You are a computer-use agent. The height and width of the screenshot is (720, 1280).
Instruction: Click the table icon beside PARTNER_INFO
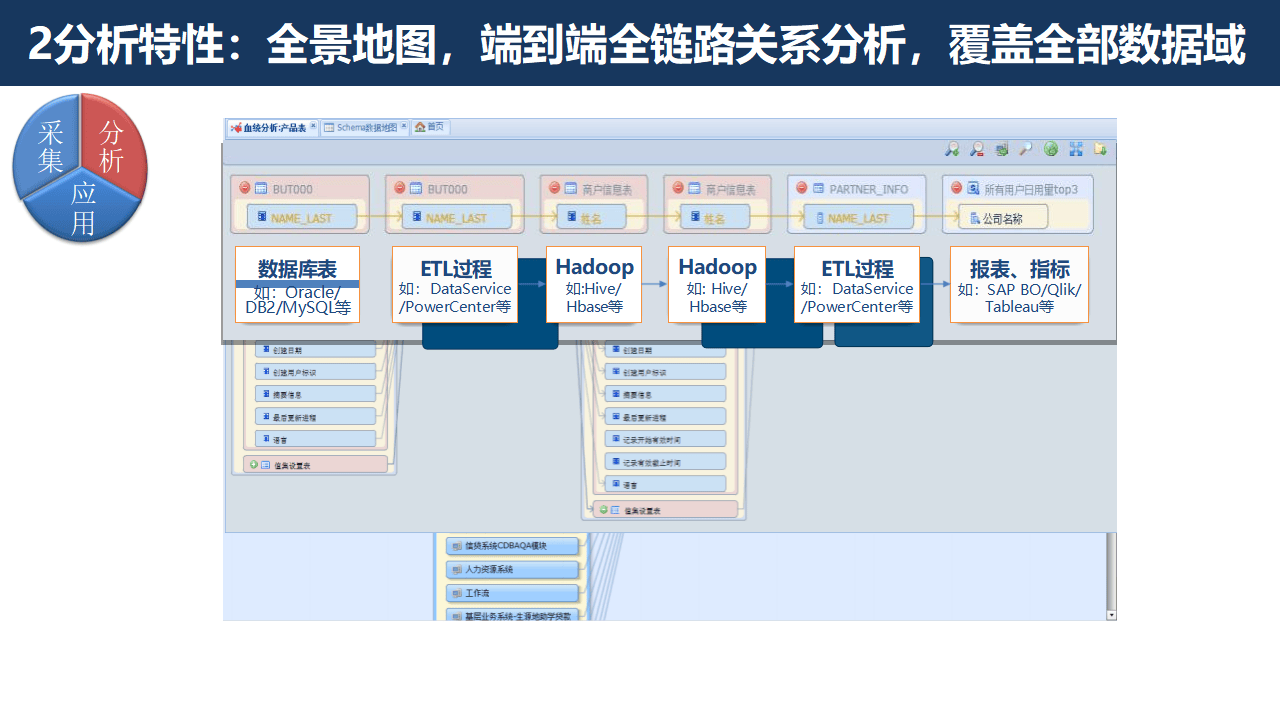818,188
